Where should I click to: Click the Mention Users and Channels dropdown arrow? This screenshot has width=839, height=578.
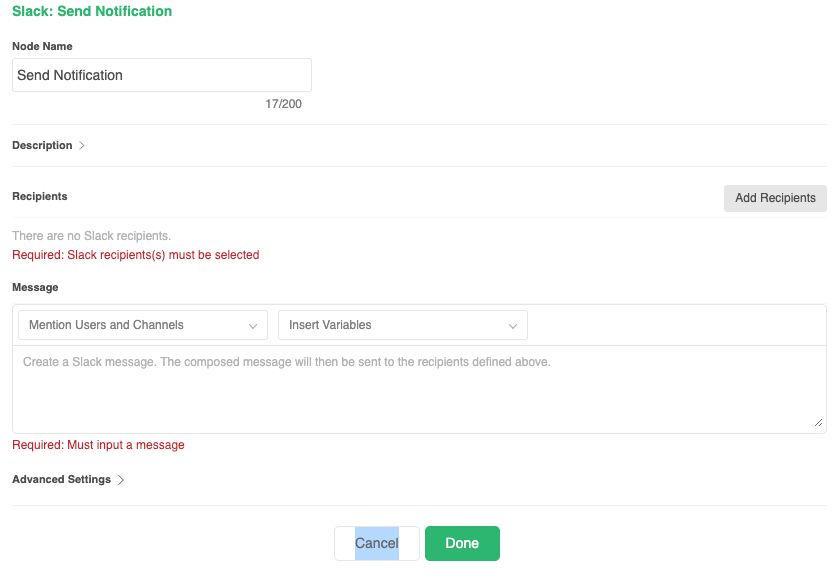[252, 325]
